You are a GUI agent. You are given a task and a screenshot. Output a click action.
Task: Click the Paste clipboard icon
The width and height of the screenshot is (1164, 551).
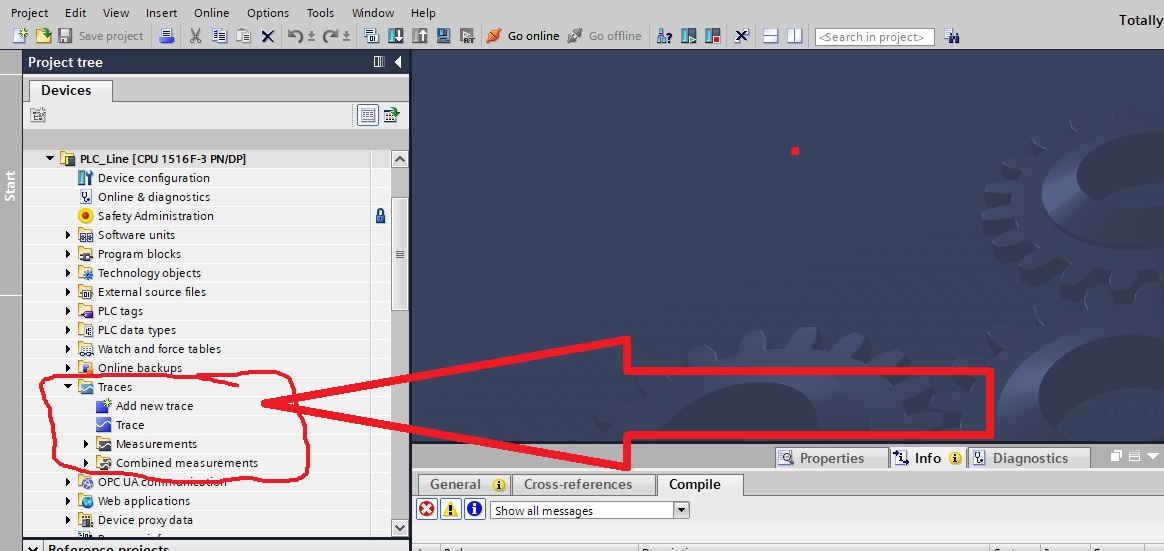(x=243, y=36)
